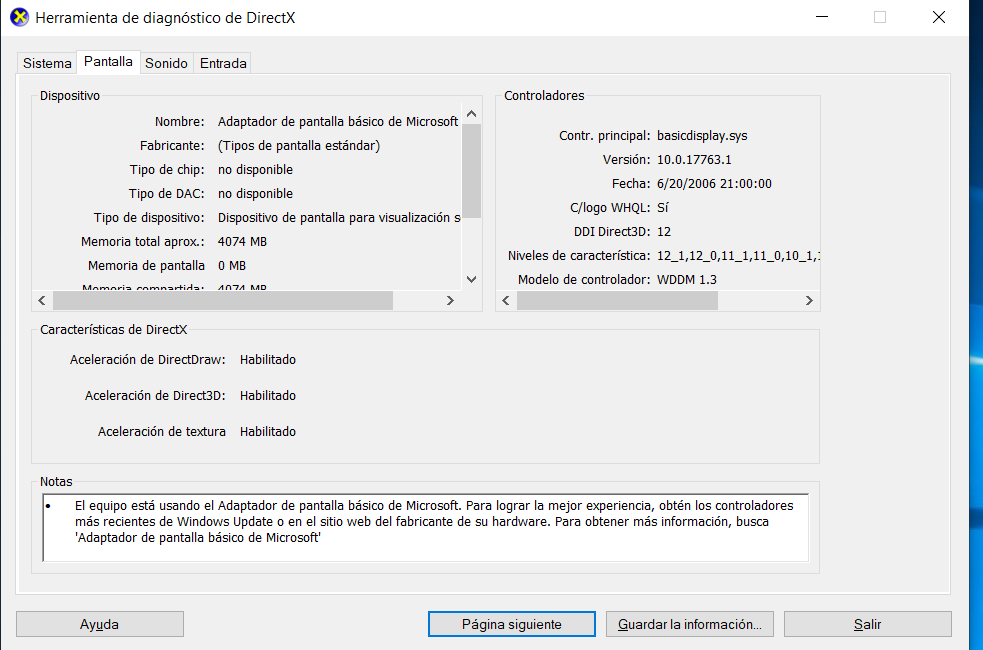Click the 'Adaptador de pantalla básico de Microsoft' name value
The height and width of the screenshot is (650, 983).
(x=338, y=122)
